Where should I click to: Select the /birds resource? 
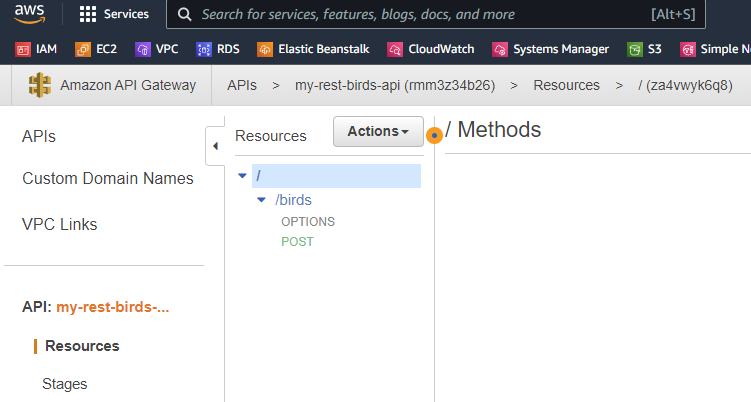tap(293, 200)
